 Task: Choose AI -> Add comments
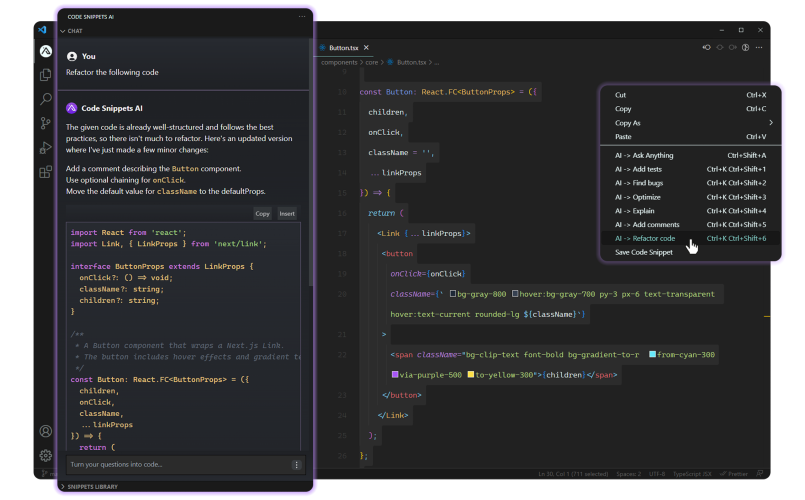691,225
